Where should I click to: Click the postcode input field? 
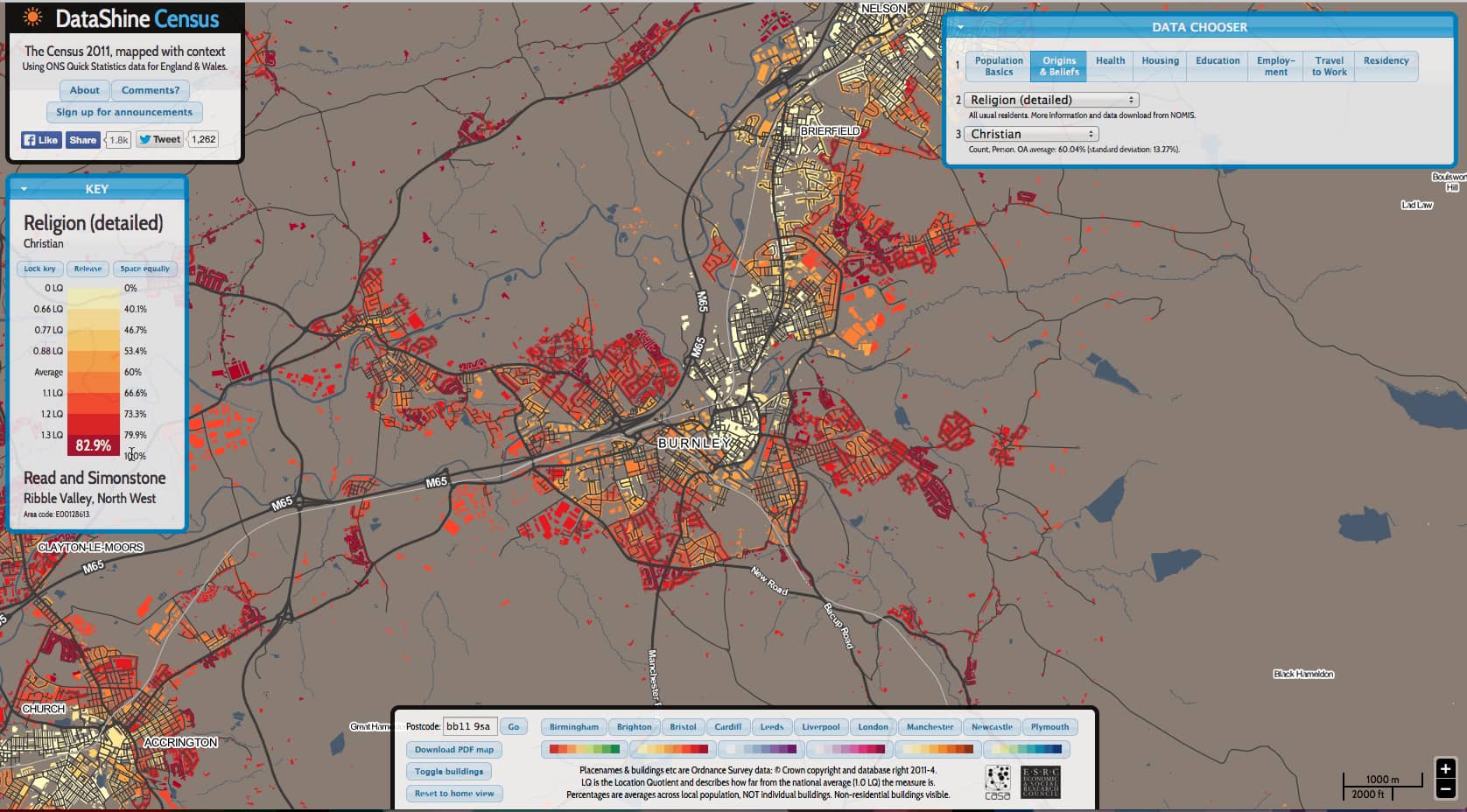pyautogui.click(x=470, y=726)
